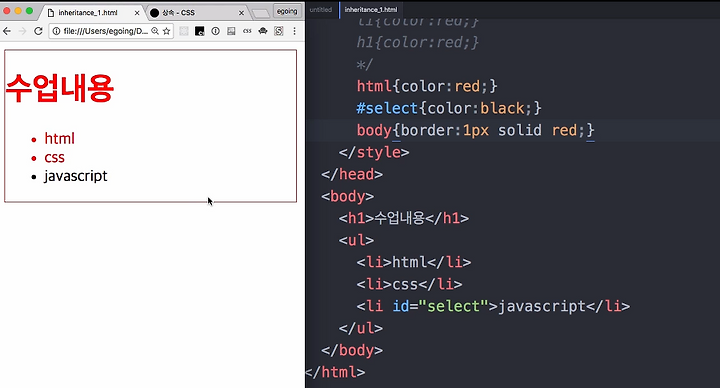This screenshot has width=720, height=388.
Task: Reload the inheritance_1.html page
Action: tap(38, 31)
